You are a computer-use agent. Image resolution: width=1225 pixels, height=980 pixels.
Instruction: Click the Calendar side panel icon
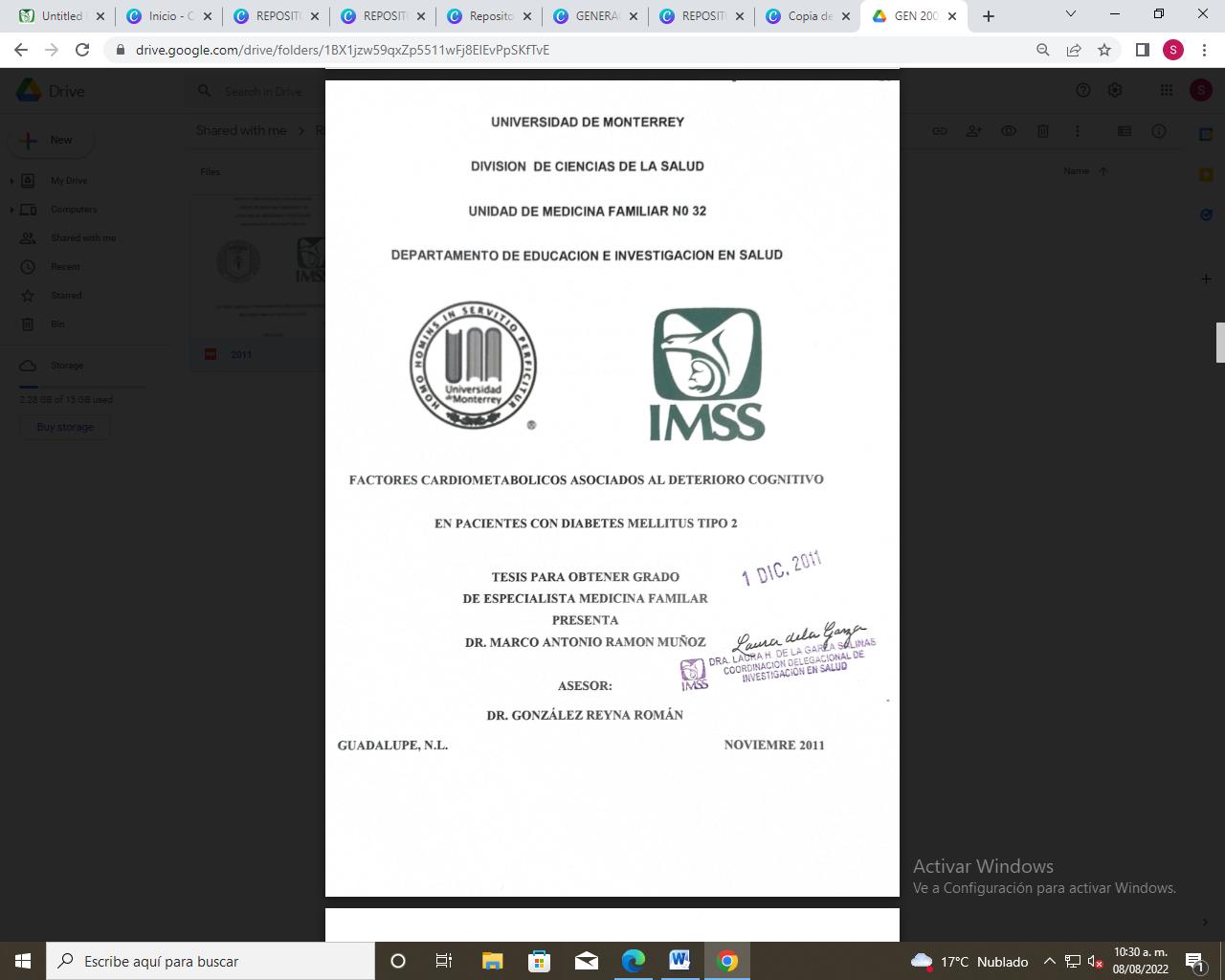[1206, 134]
